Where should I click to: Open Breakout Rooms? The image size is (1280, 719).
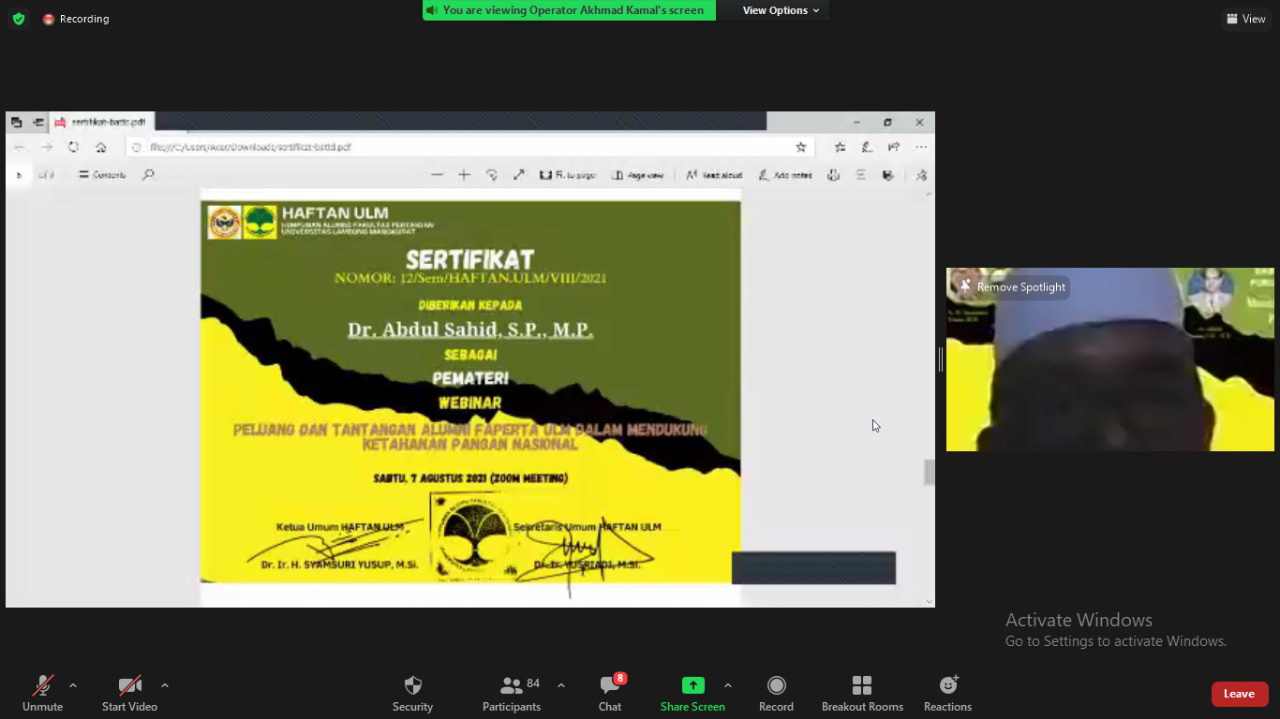click(862, 692)
